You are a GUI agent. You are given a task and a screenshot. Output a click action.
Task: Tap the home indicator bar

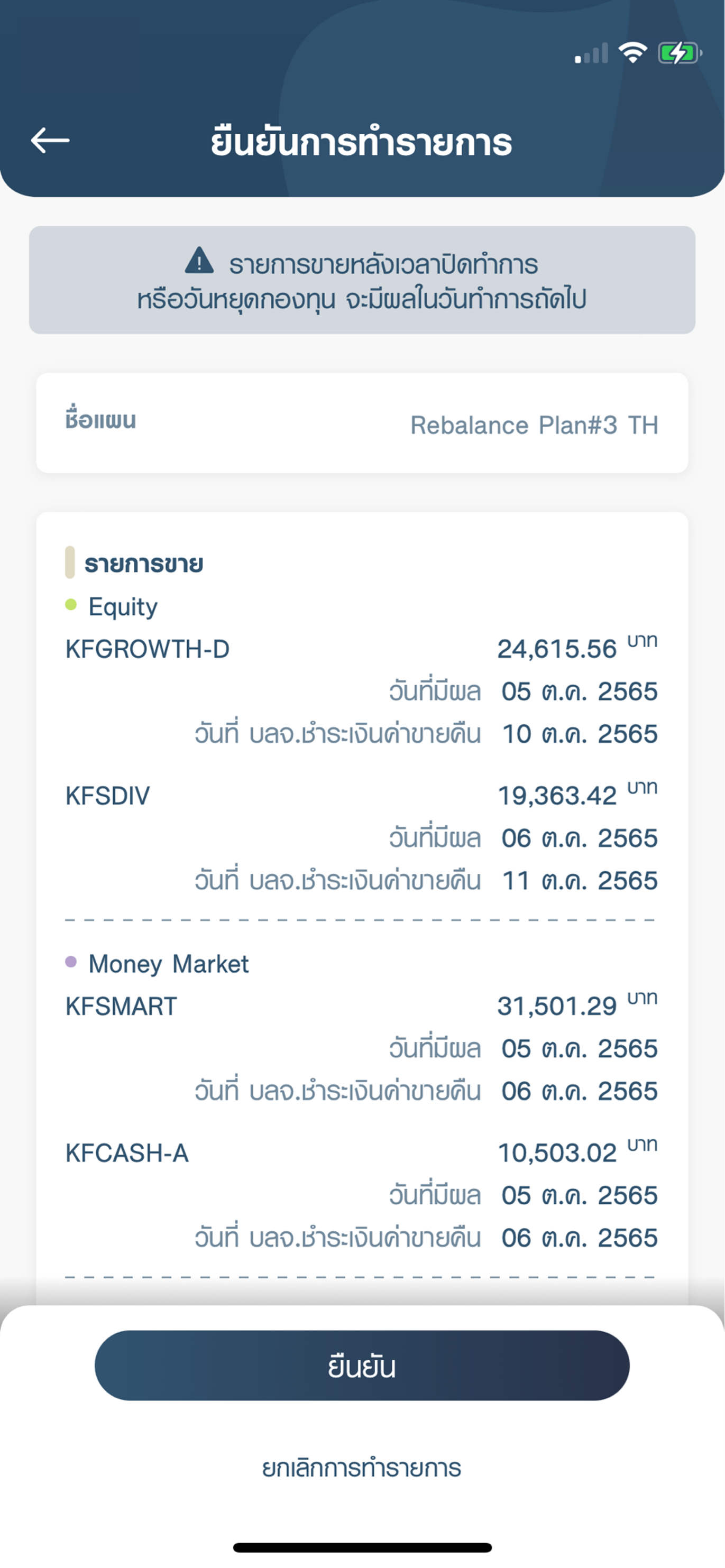(362, 1547)
